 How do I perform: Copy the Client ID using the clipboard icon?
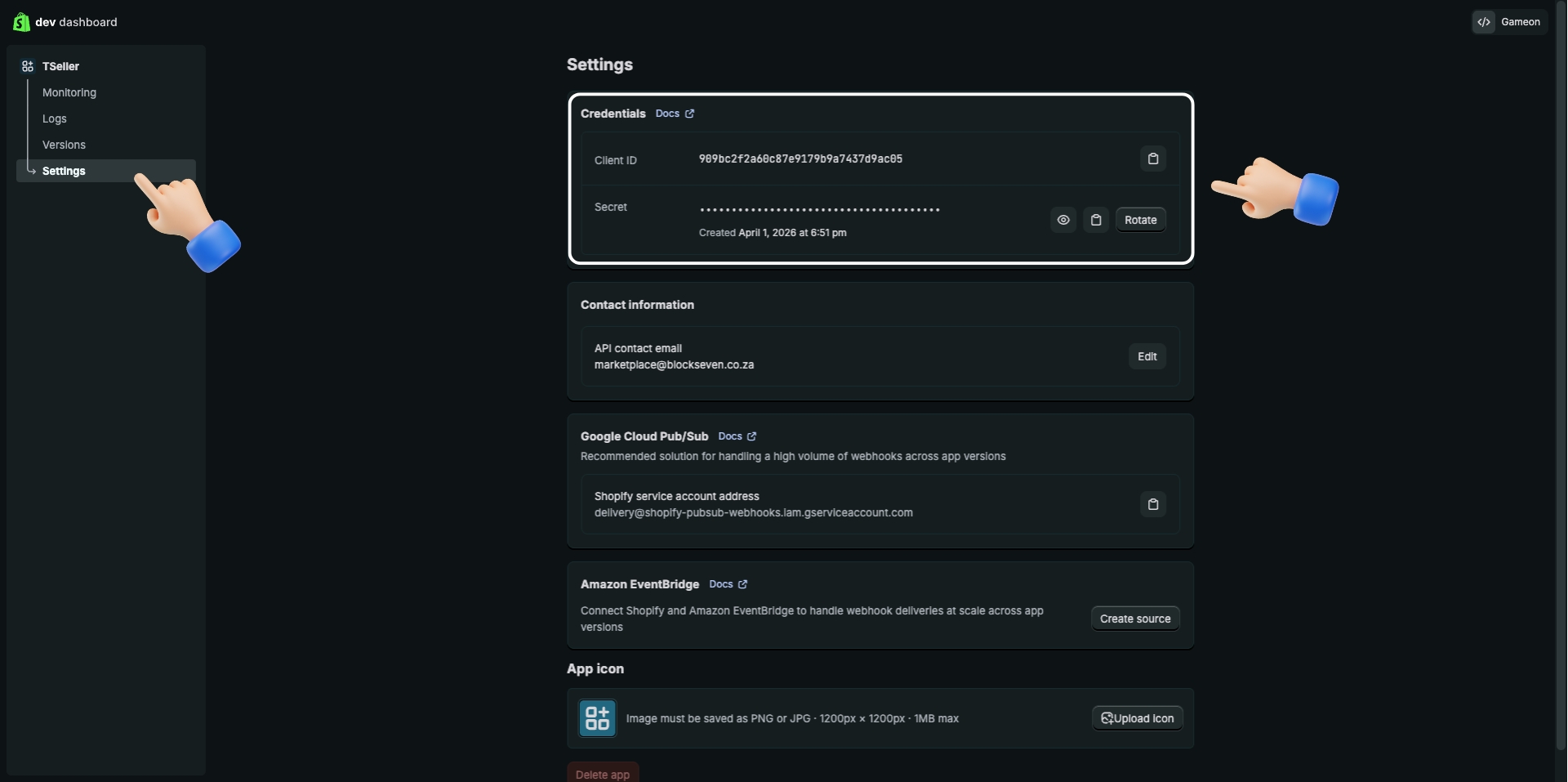click(1153, 158)
